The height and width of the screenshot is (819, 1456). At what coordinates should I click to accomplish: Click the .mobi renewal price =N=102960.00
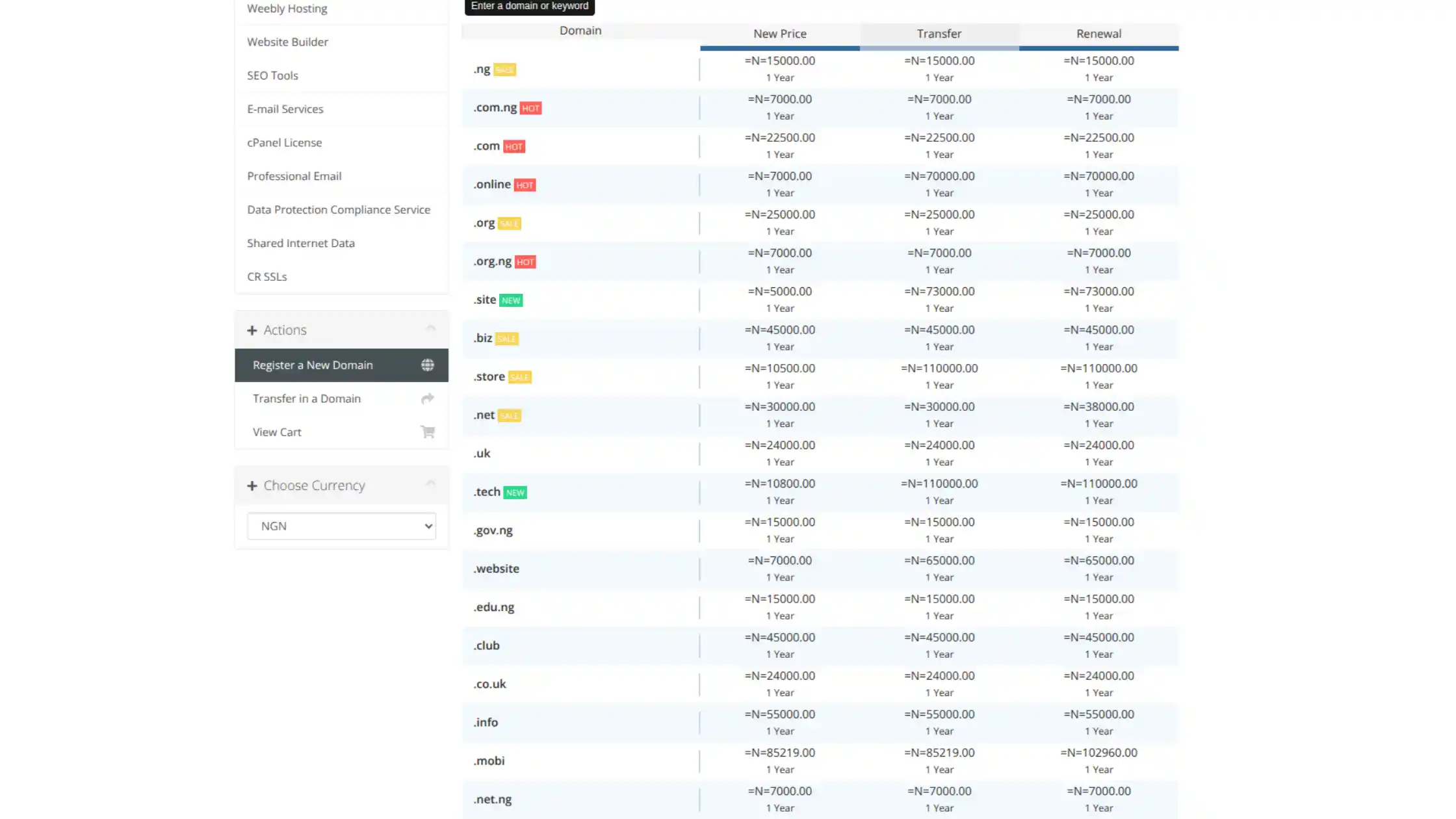tap(1098, 753)
